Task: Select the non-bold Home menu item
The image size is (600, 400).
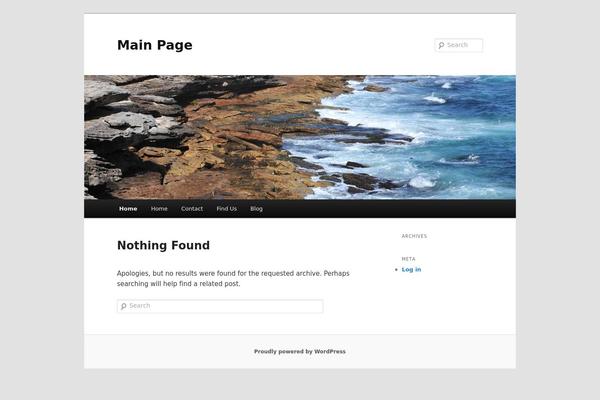Action: (159, 209)
